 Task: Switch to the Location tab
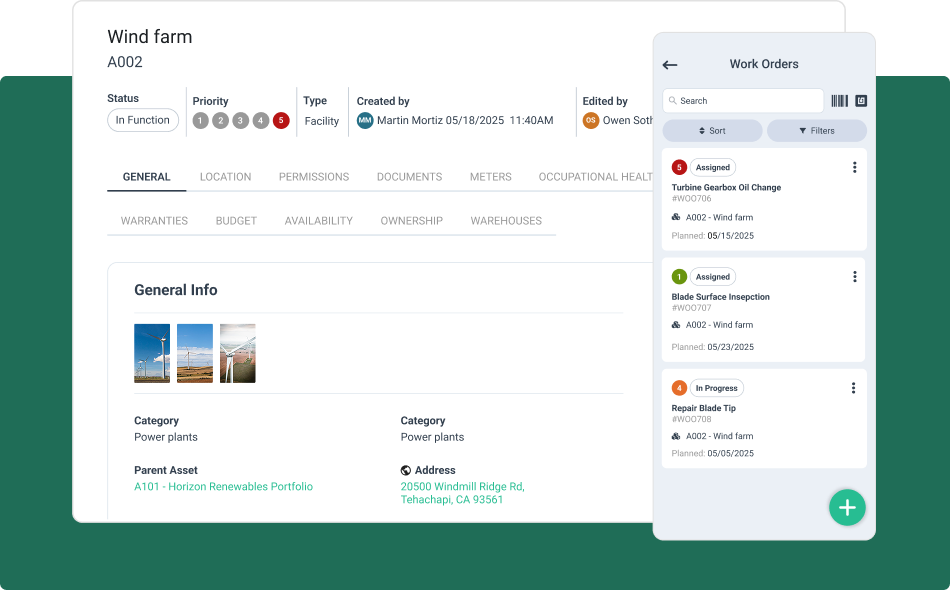tap(225, 177)
